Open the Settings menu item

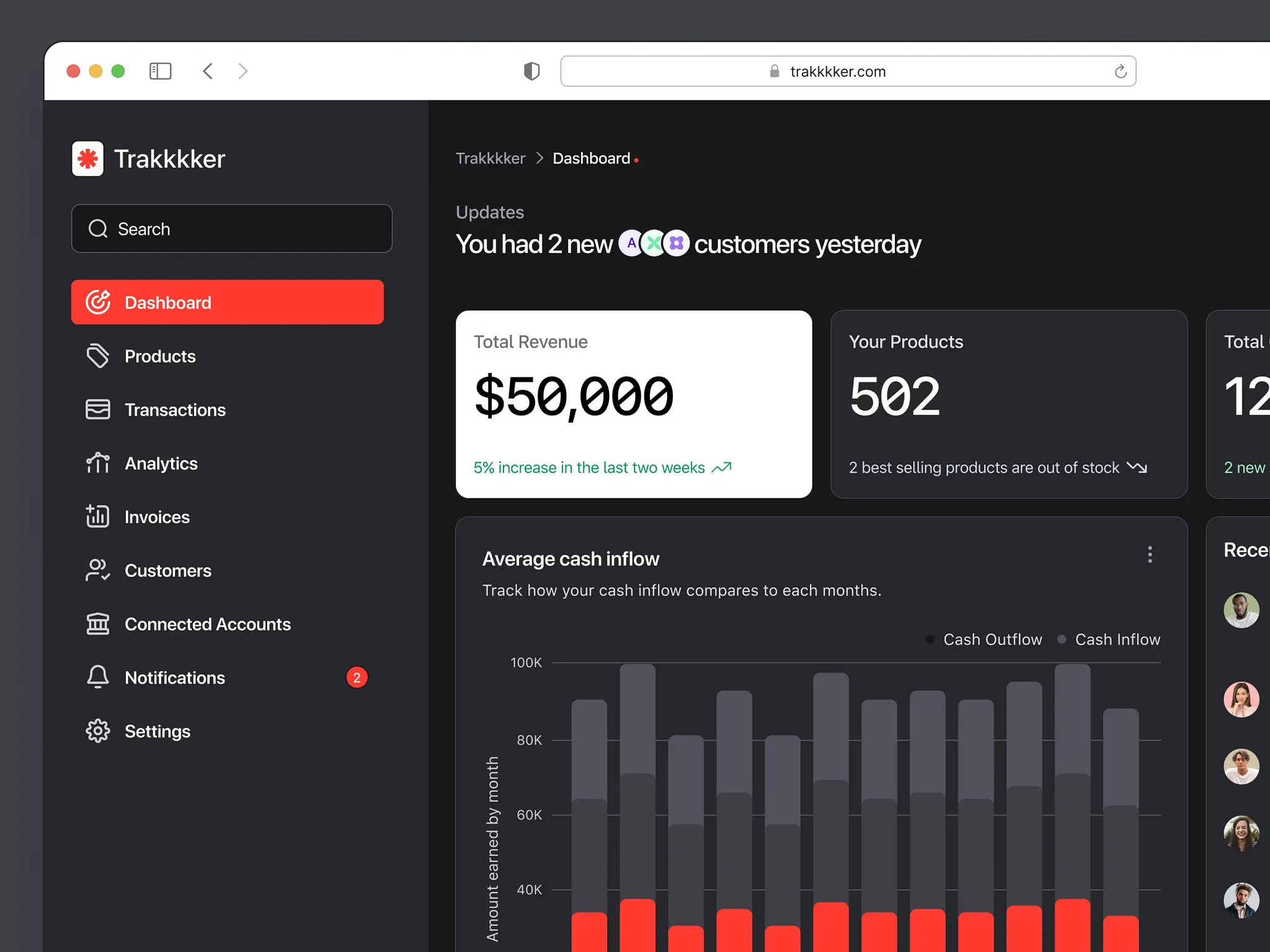tap(228, 731)
